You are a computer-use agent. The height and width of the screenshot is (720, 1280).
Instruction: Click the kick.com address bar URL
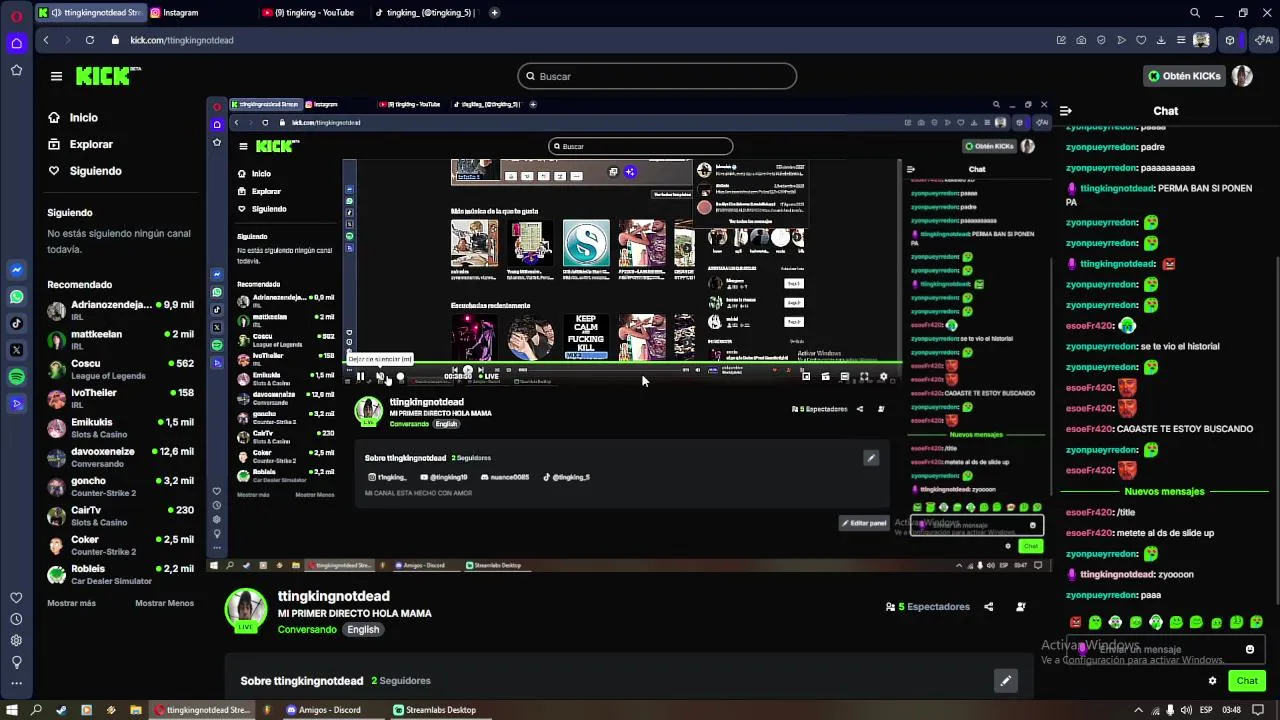pos(182,40)
